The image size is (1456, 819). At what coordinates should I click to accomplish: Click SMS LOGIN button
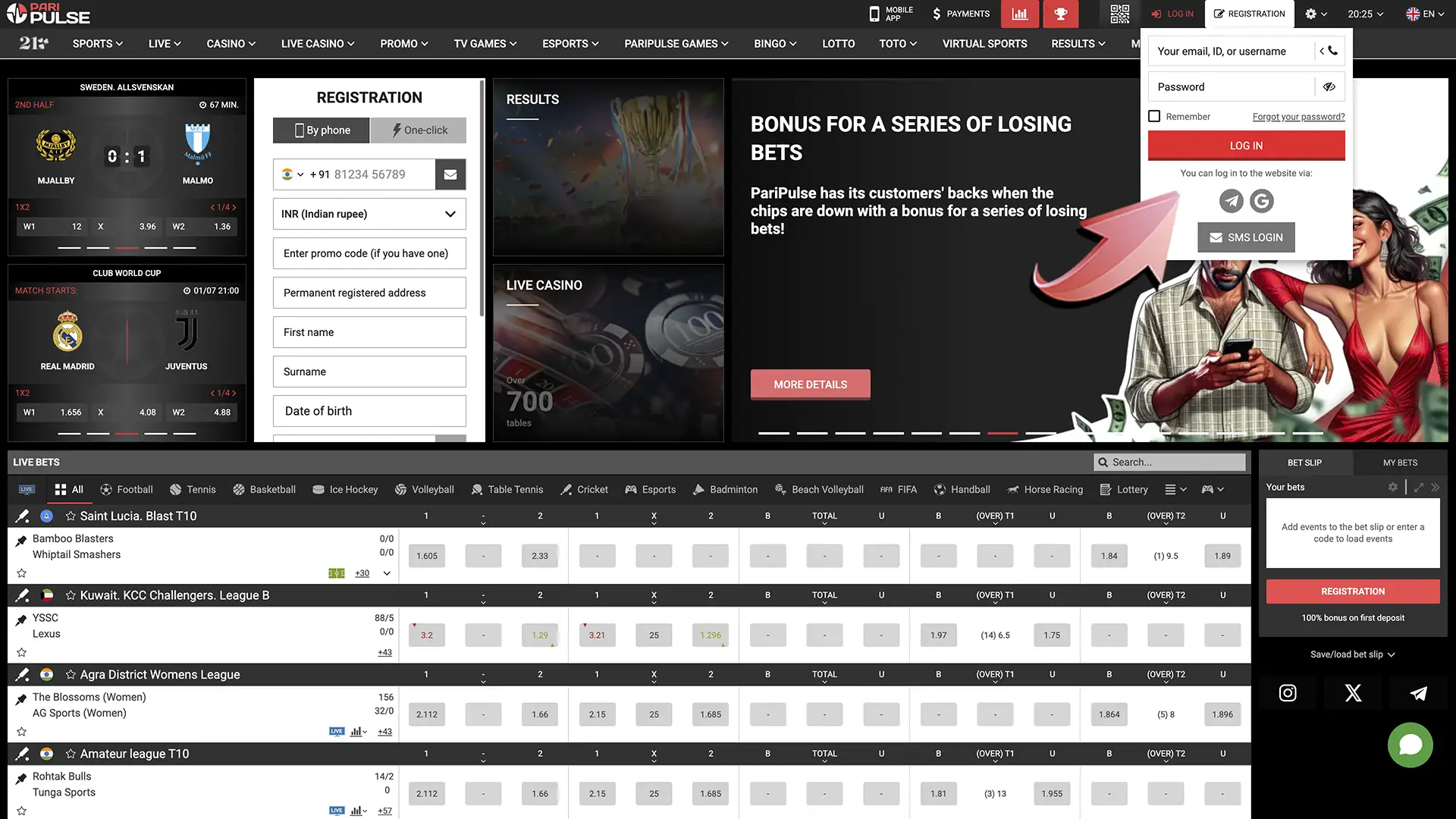point(1246,237)
